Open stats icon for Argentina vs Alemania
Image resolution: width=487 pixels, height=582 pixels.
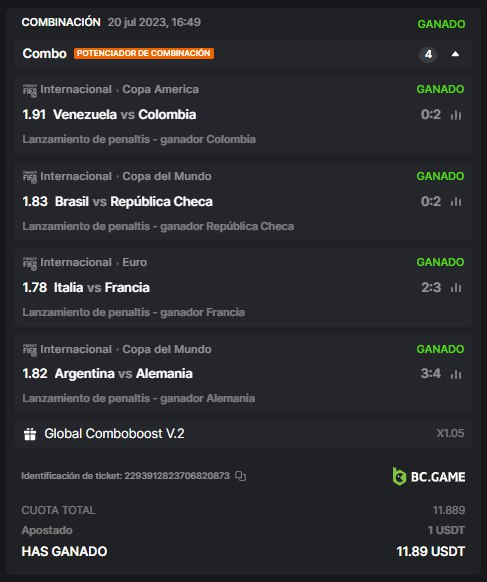coord(456,374)
